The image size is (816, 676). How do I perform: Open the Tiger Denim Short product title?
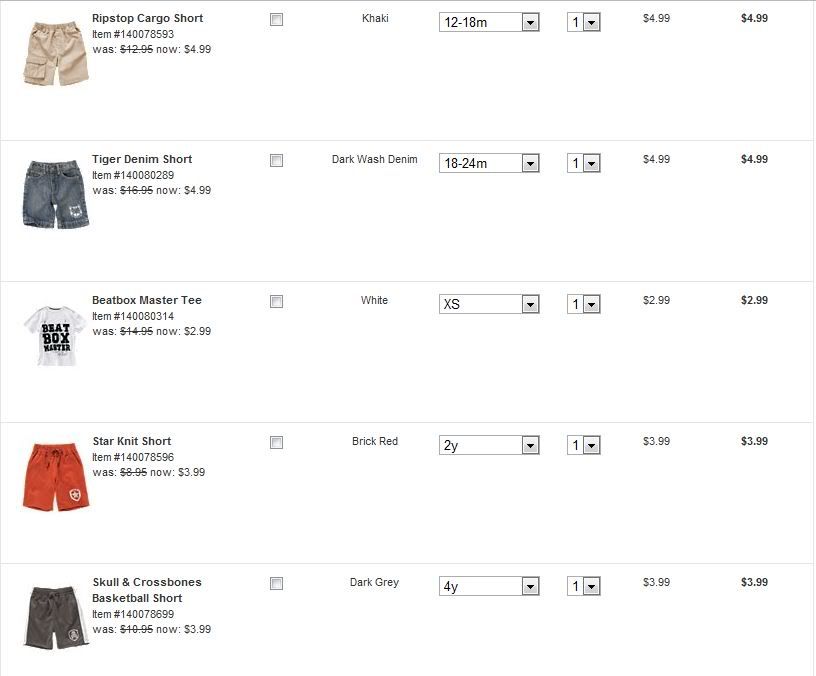tap(142, 159)
